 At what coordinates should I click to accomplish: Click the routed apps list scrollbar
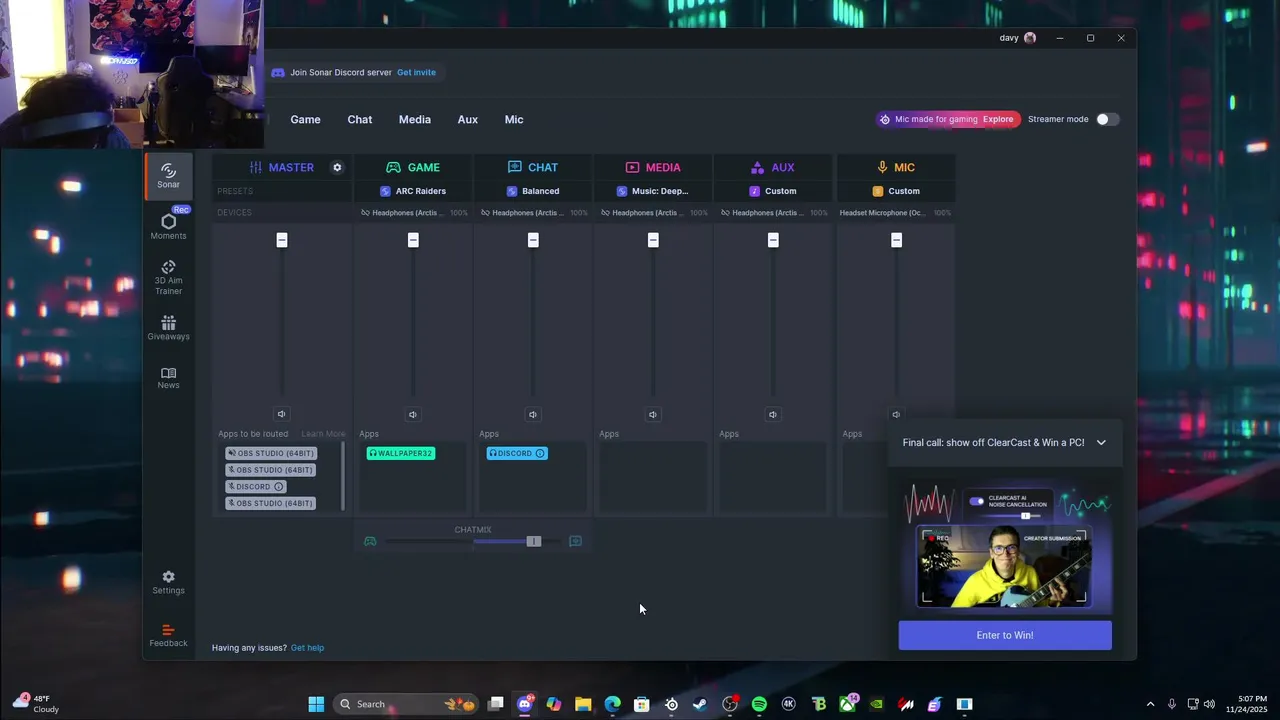[x=344, y=476]
